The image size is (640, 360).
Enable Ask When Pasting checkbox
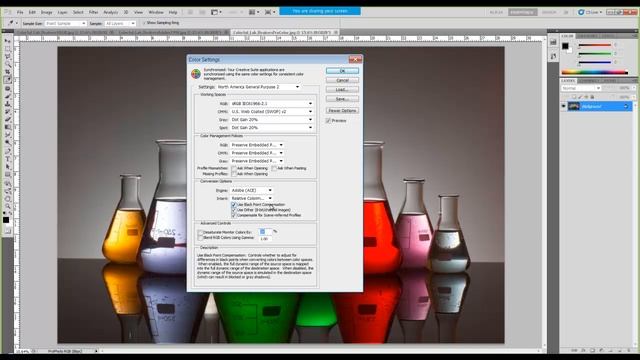[x=274, y=168]
